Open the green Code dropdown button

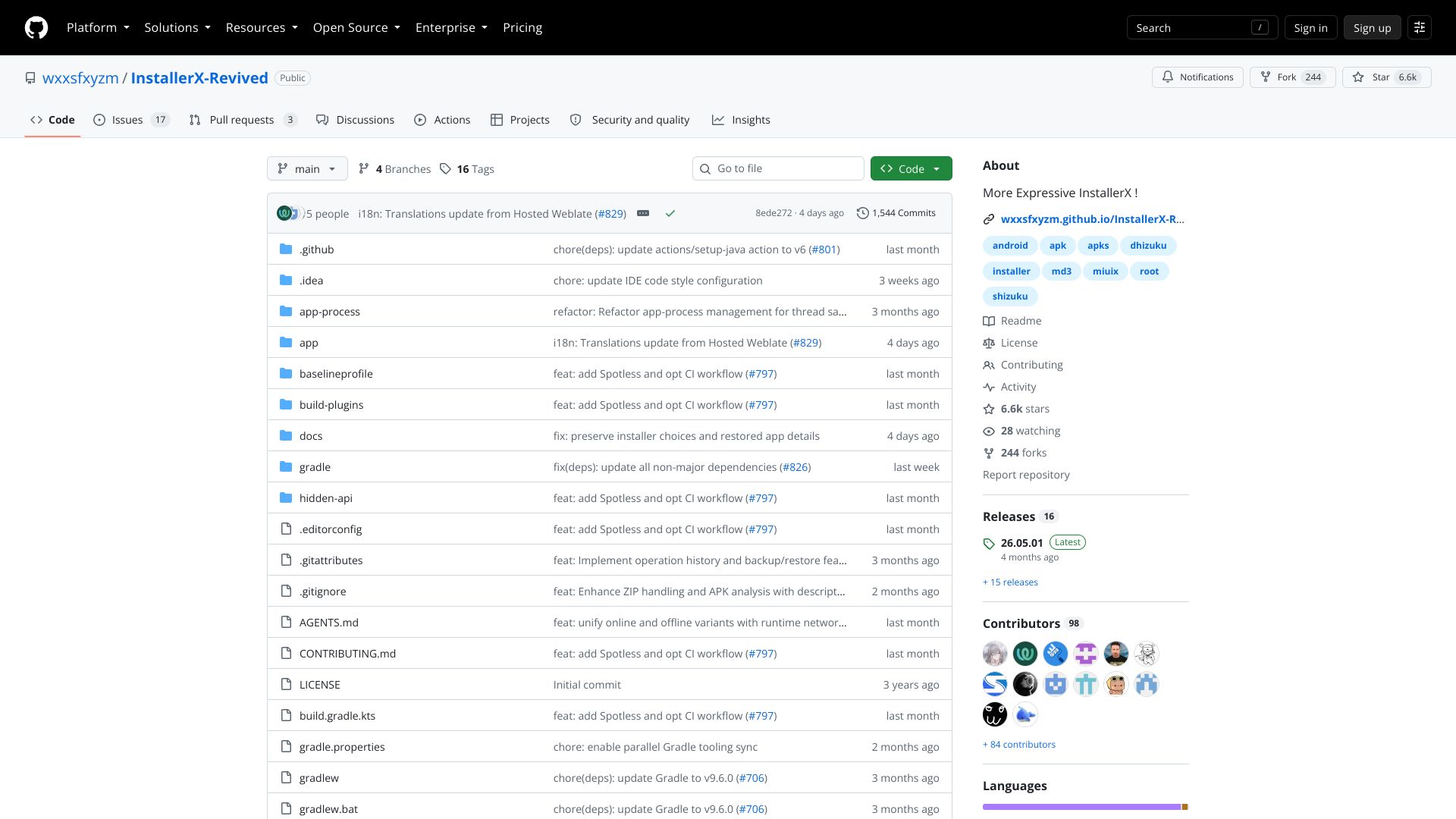pyautogui.click(x=911, y=169)
